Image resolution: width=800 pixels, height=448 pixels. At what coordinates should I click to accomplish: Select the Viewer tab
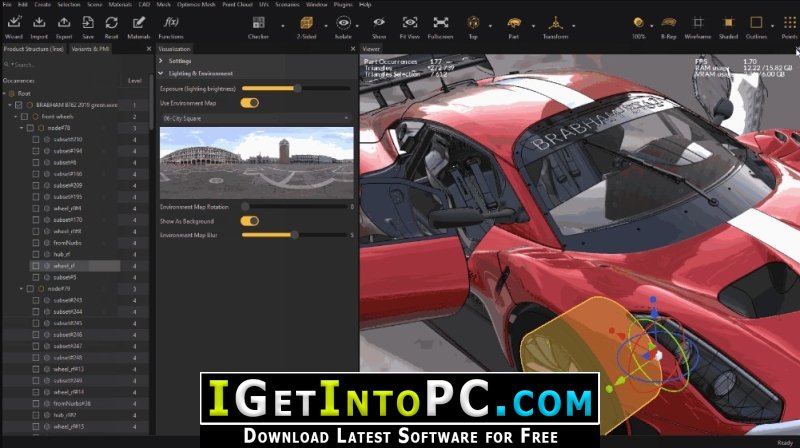tap(371, 49)
